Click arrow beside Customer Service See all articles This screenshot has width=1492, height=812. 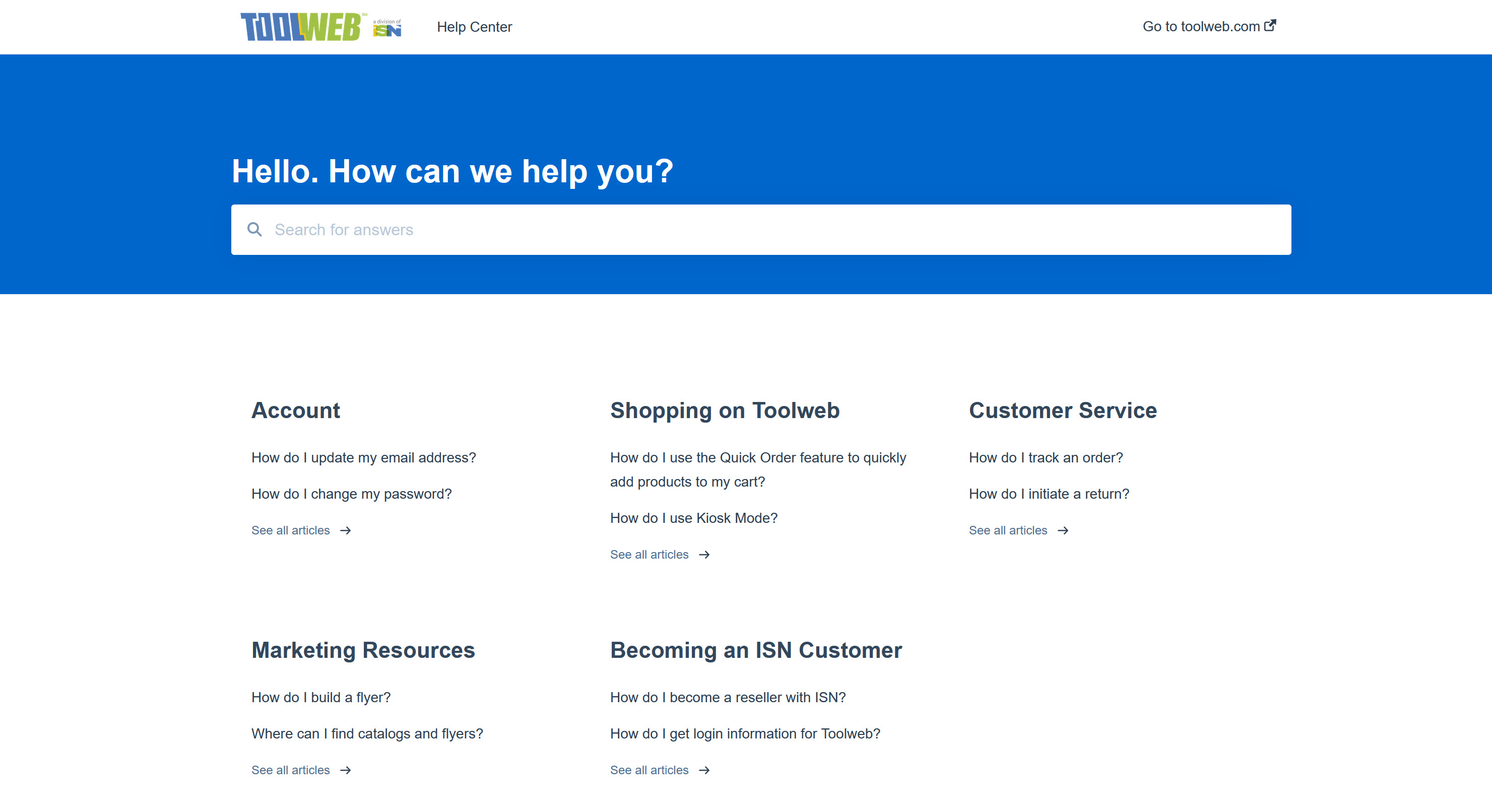1063,530
